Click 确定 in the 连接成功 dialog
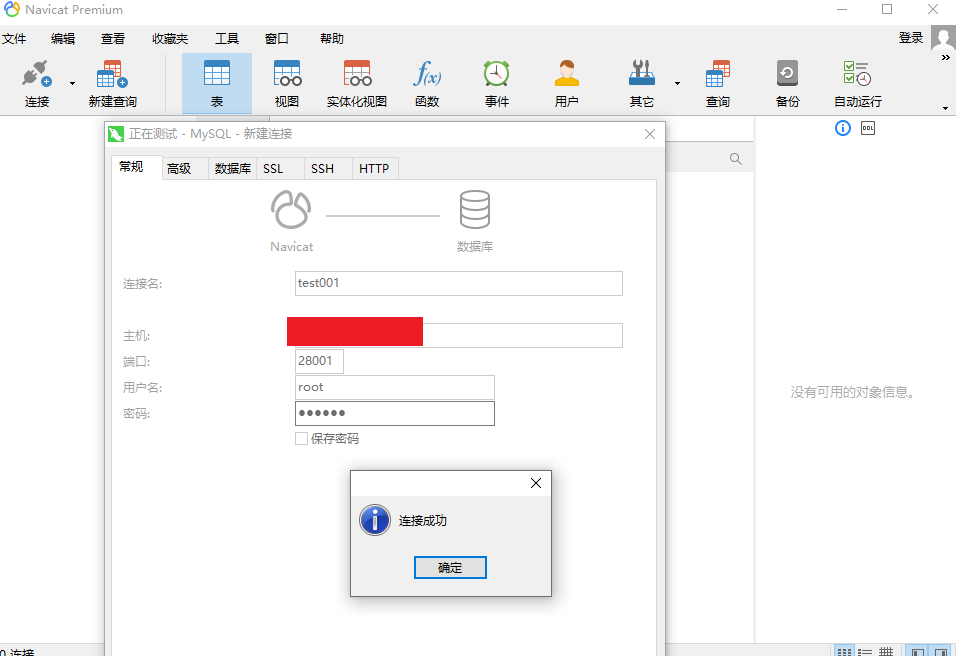 pos(450,568)
